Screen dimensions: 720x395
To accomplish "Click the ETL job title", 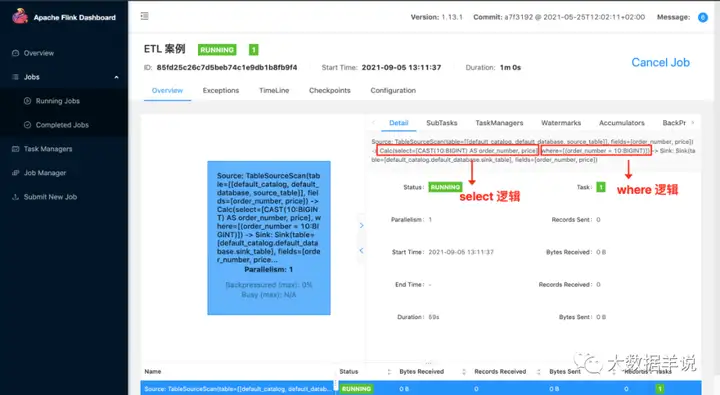I will (164, 49).
